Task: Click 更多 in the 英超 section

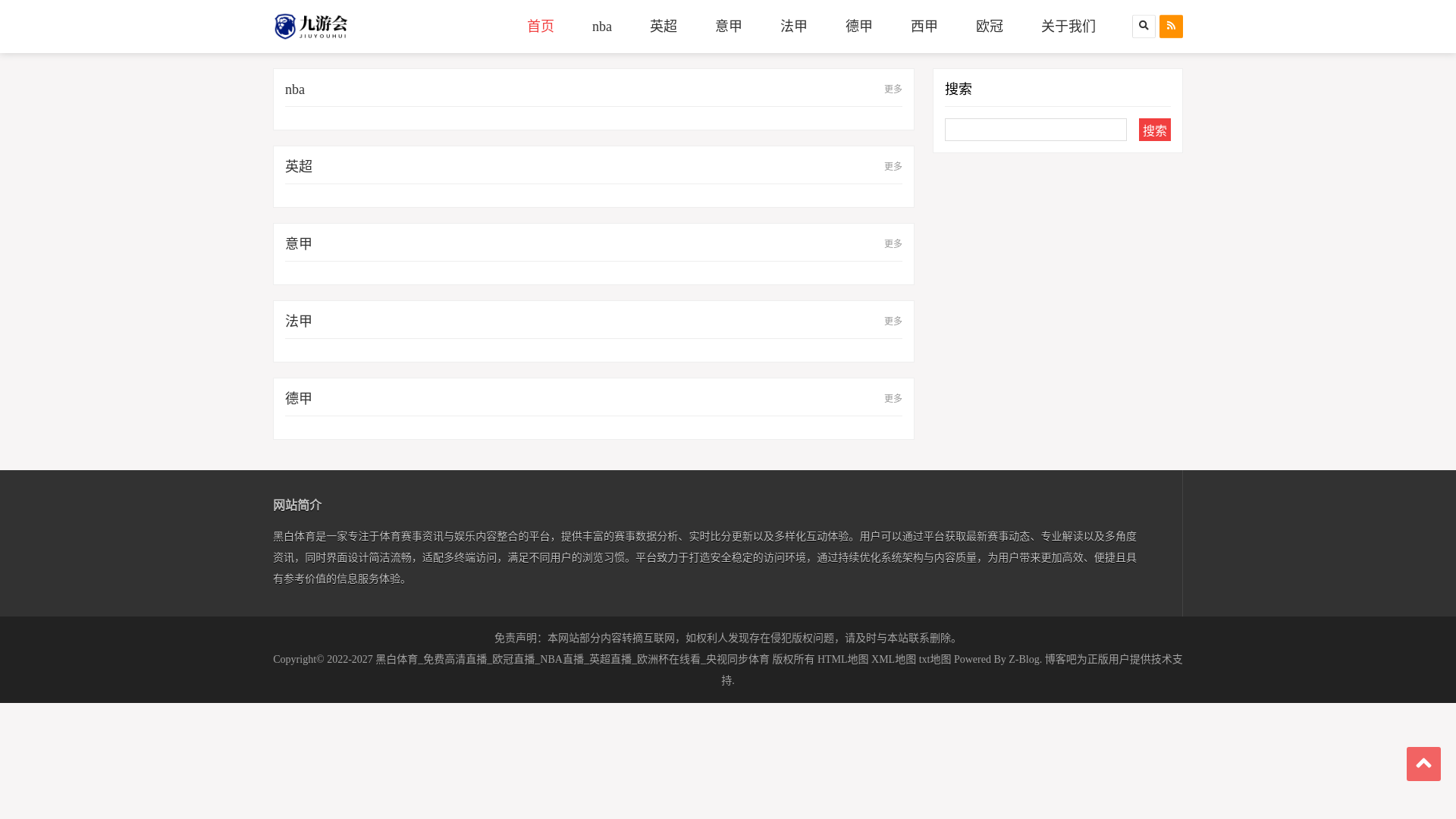Action: 893,167
